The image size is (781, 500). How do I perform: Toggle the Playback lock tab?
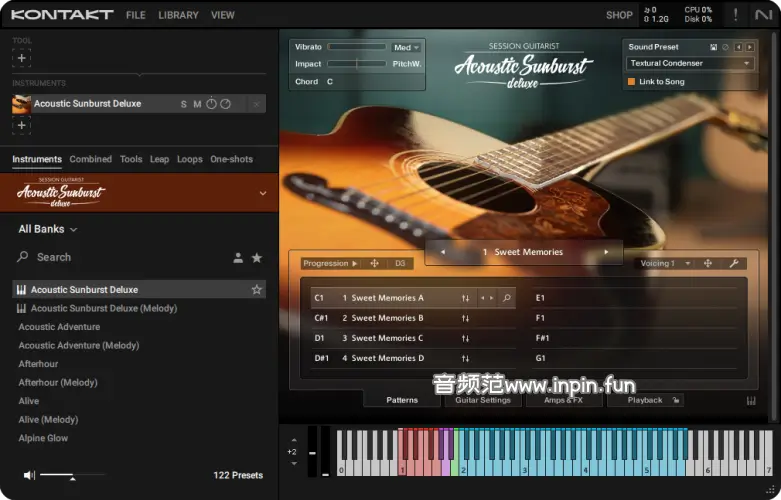pos(653,400)
